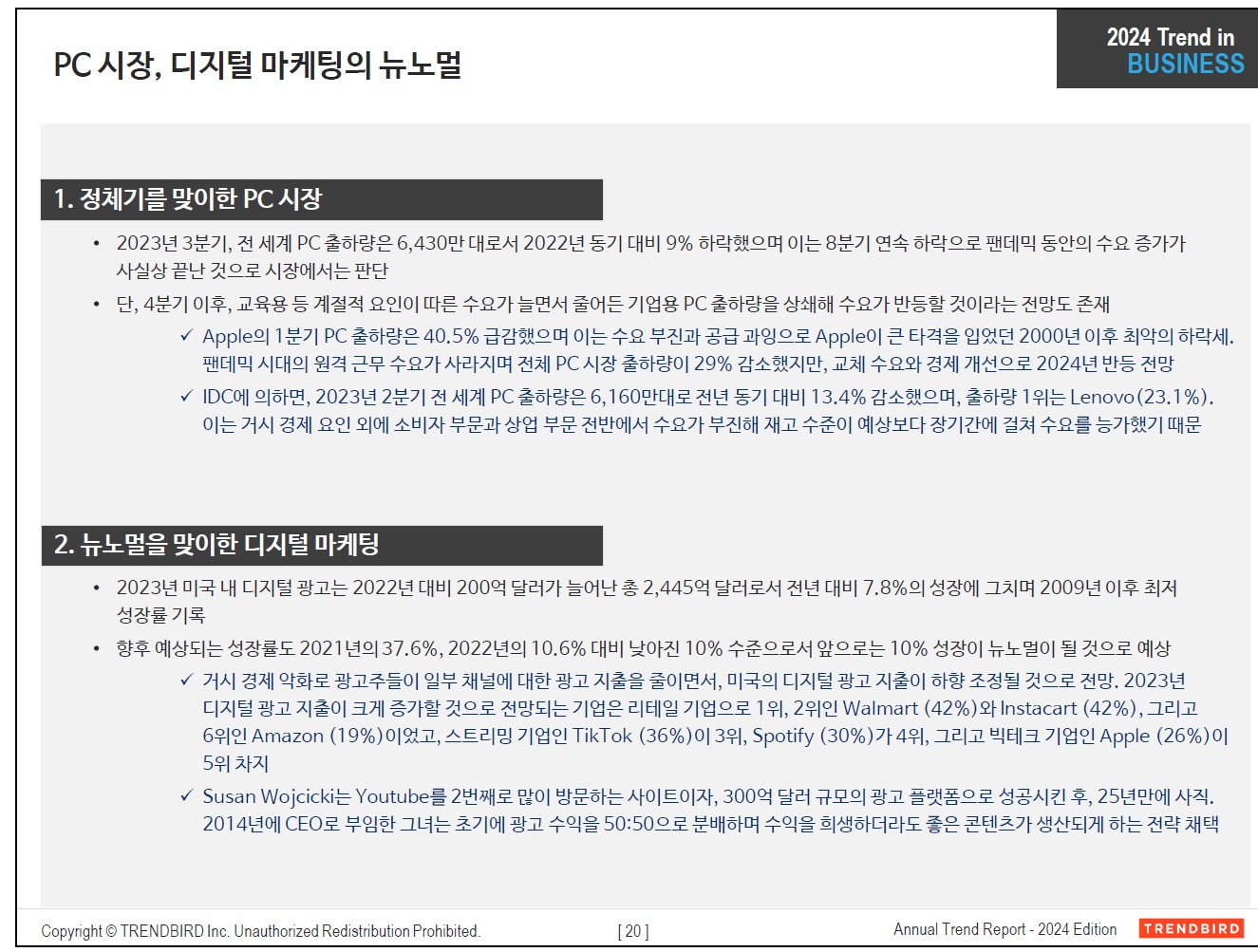The width and height of the screenshot is (1258, 952).
Task: Click the checkmark icon before '거시 경제 악화로'
Action: 186,680
